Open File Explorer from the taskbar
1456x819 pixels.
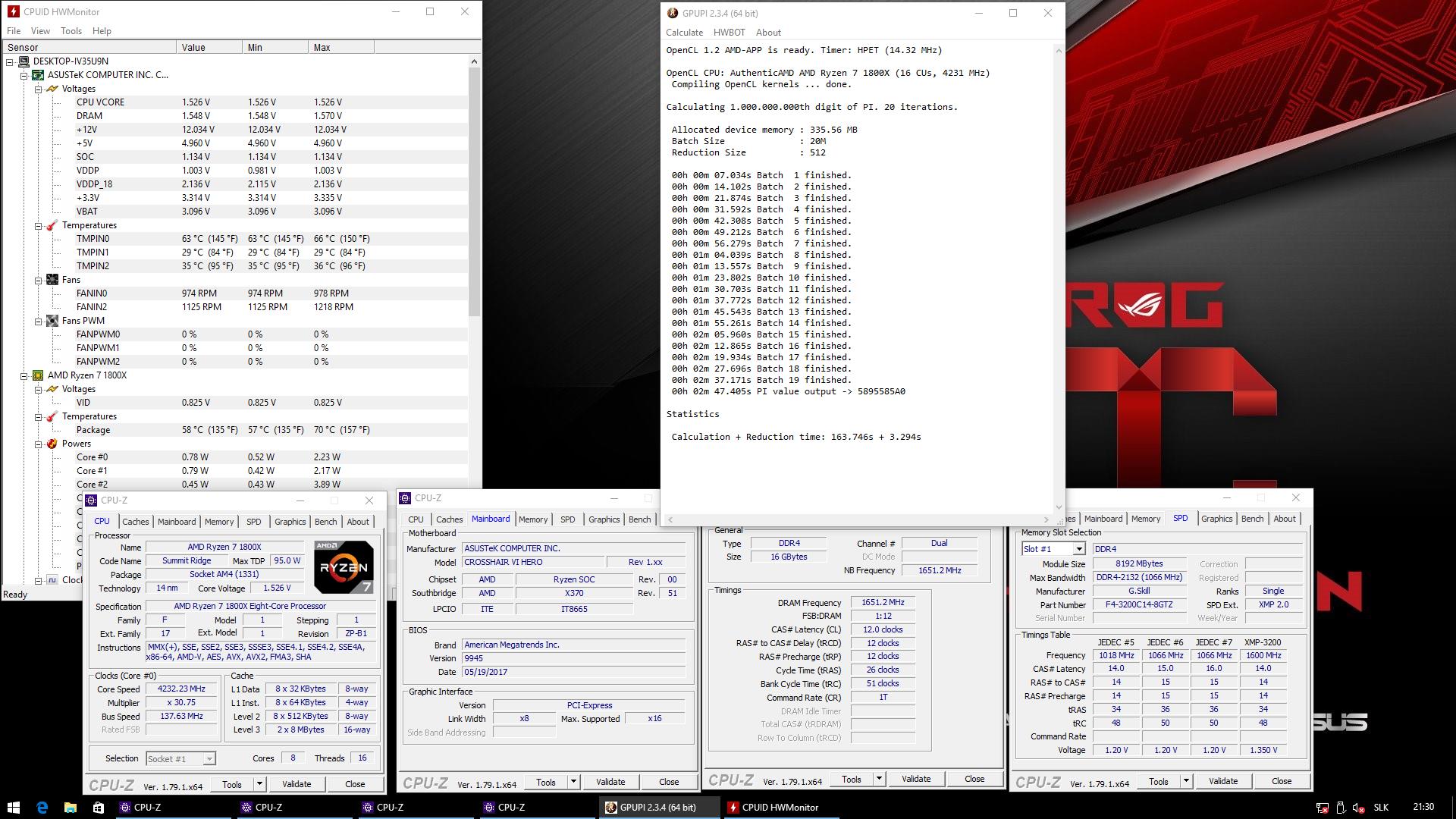pos(70,808)
